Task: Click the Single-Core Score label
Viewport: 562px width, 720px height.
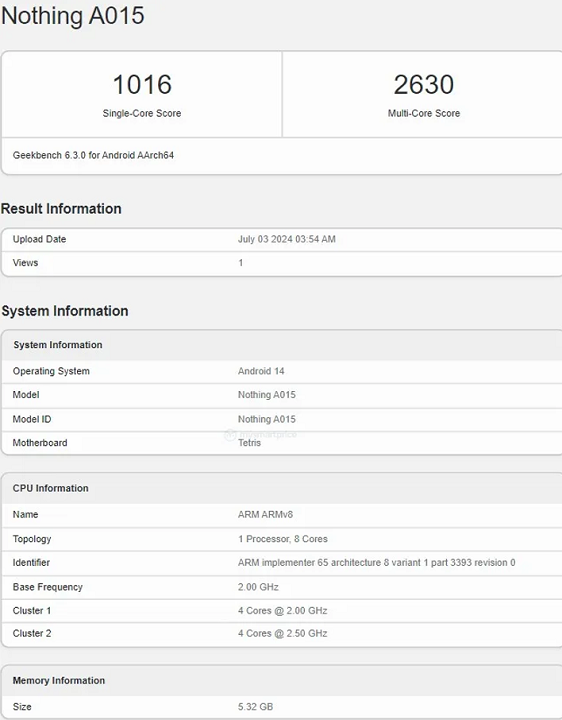Action: (142, 113)
